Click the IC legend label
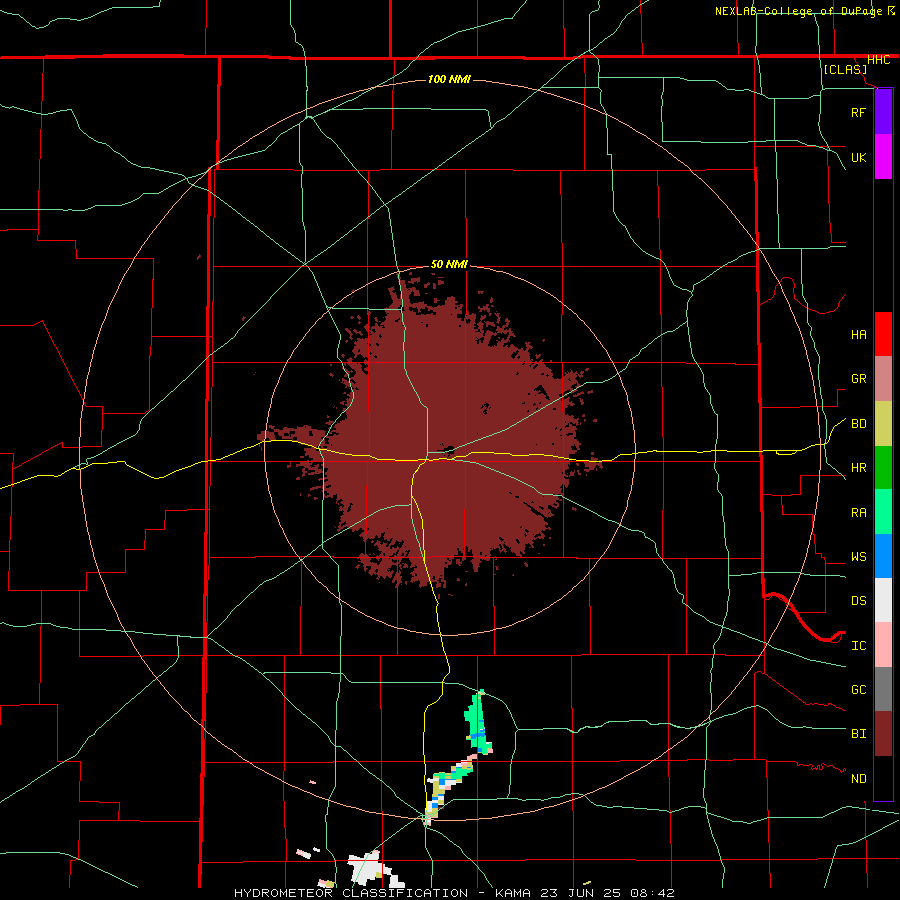The image size is (900, 900). point(858,646)
